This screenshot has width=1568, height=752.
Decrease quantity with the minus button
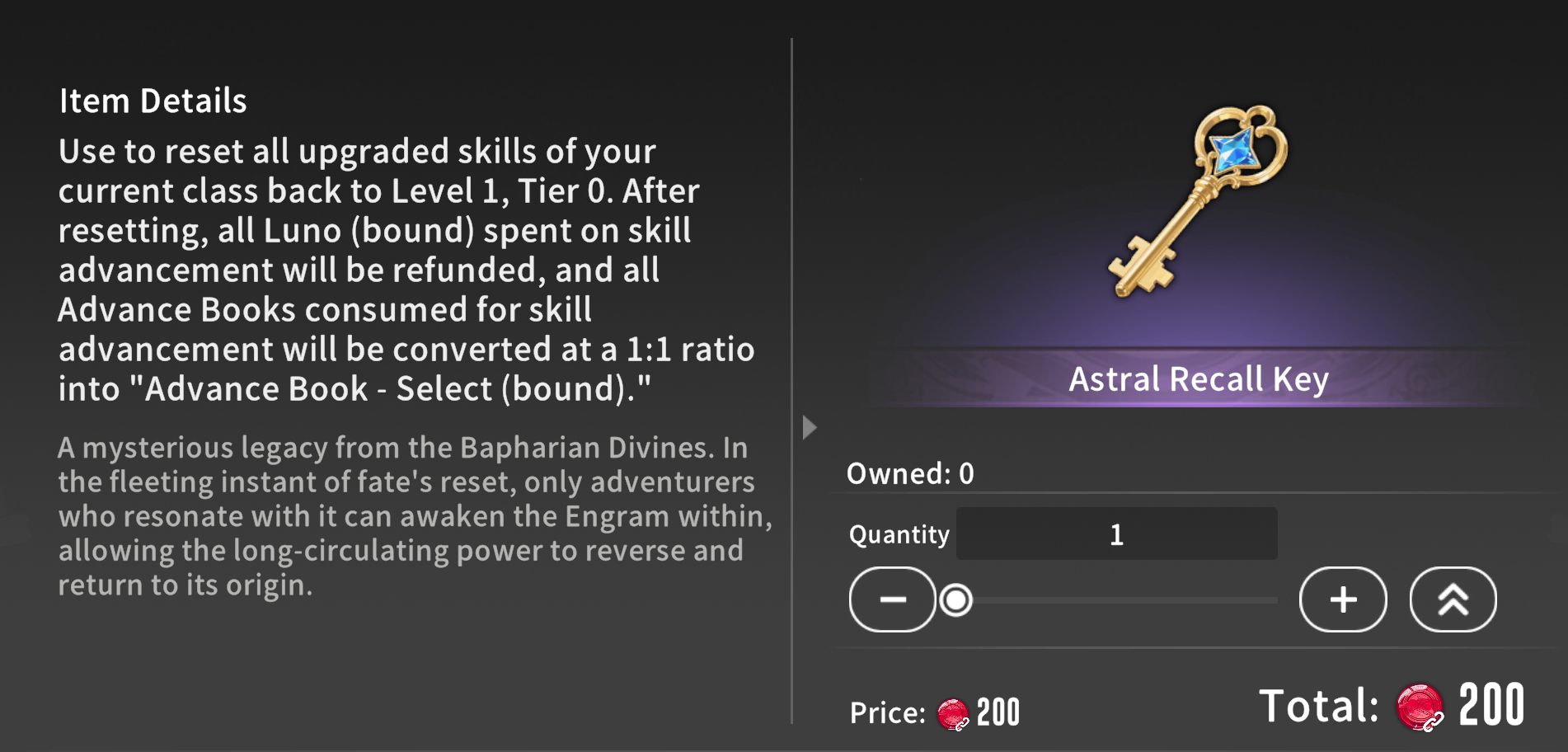tap(893, 599)
